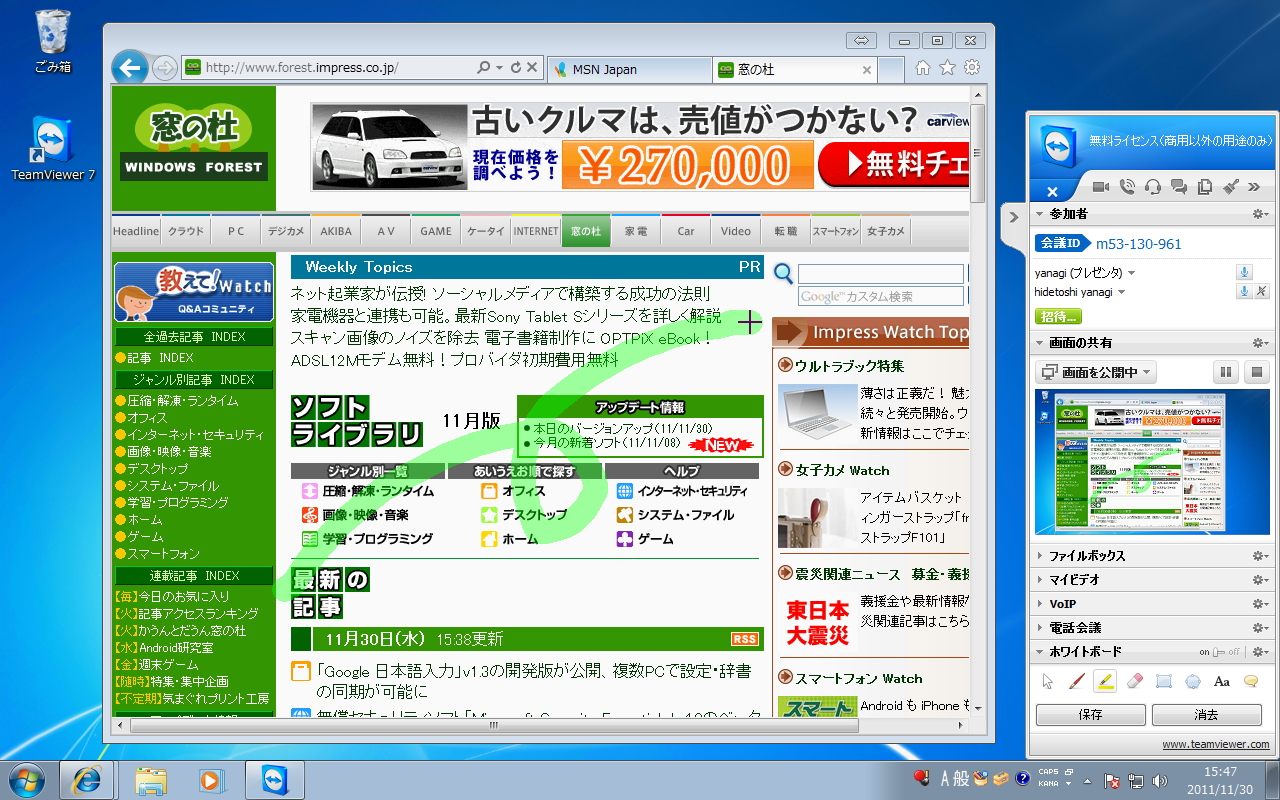Screen dimensions: 1280x800
Task: Click the TeamViewer headset VoIP icon
Action: (x=1153, y=186)
